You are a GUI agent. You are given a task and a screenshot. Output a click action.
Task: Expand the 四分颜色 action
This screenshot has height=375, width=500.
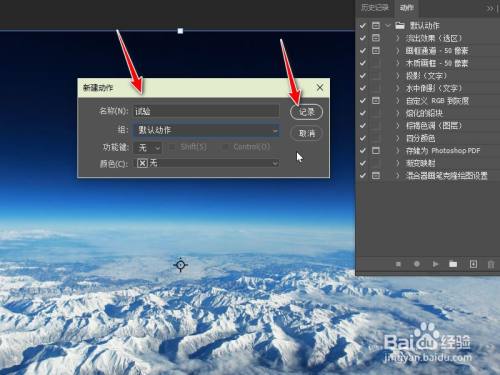pos(397,138)
